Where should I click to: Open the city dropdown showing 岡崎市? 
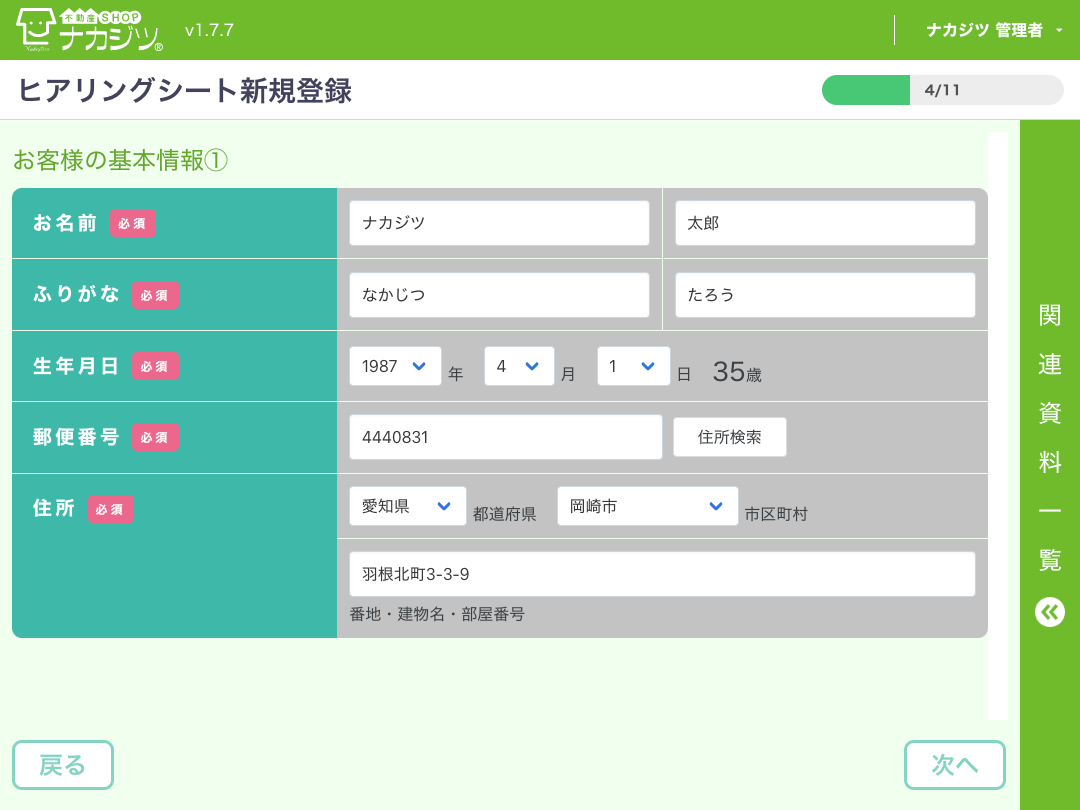point(647,506)
